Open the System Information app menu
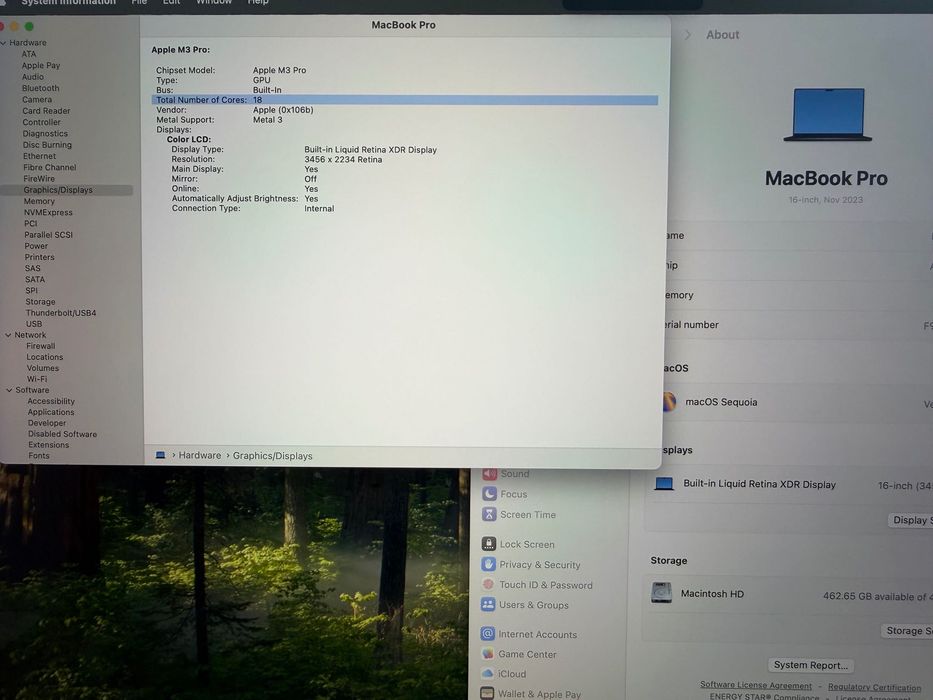This screenshot has width=933, height=700. click(x=68, y=2)
